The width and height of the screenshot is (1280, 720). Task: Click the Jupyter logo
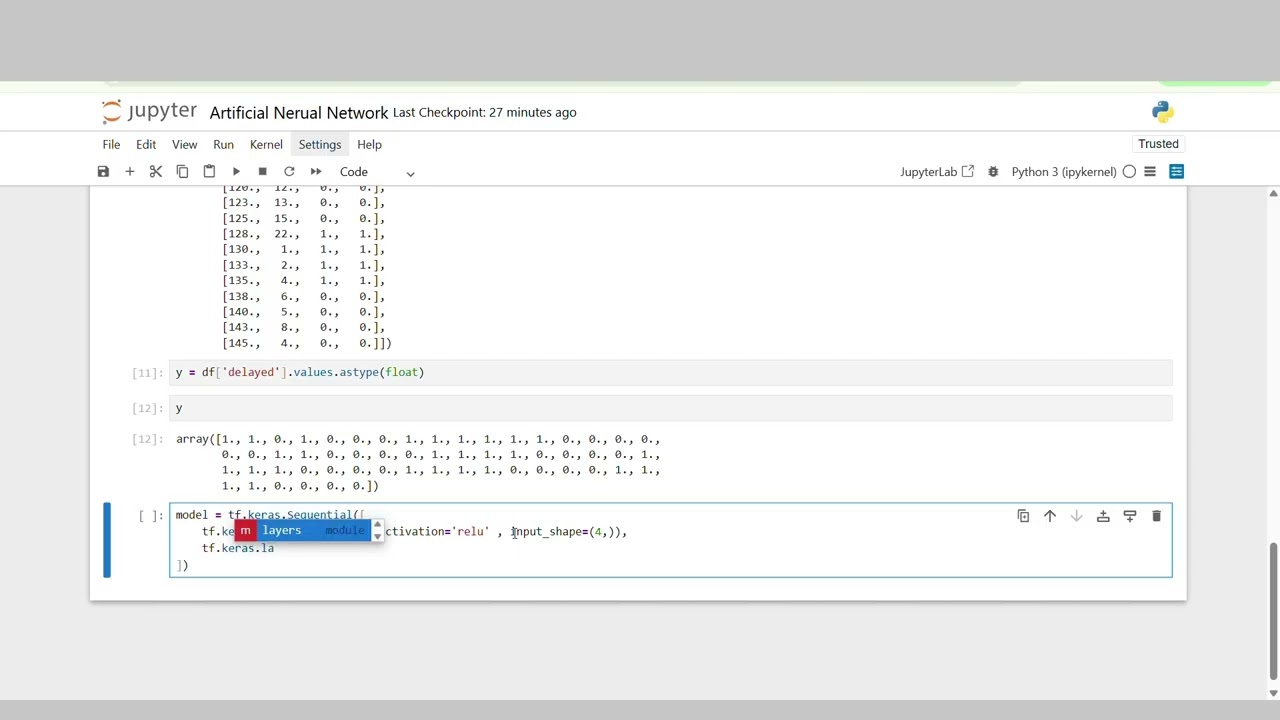(149, 111)
